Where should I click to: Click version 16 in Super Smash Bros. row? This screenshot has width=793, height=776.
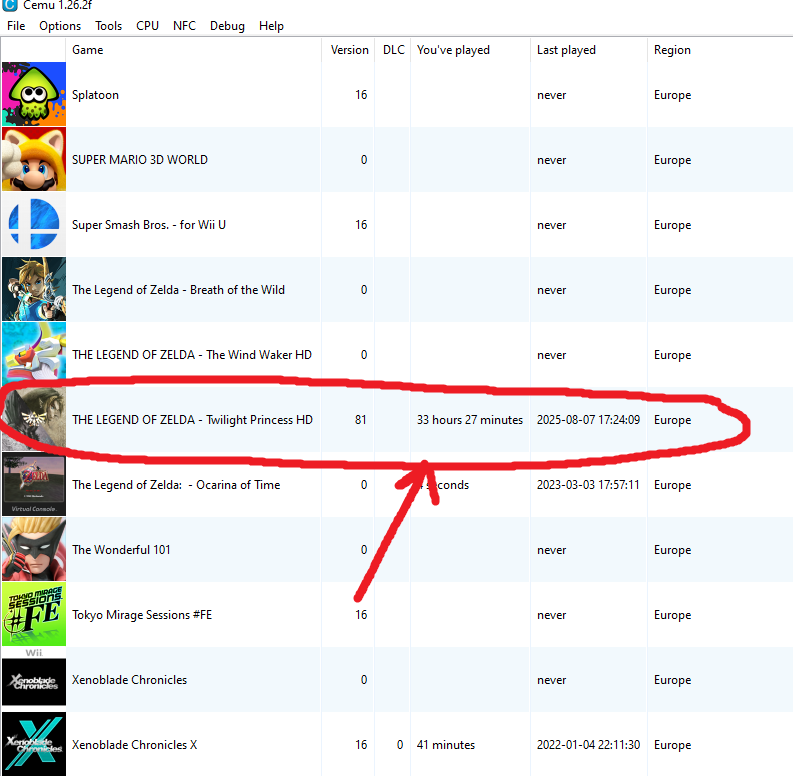pos(361,225)
